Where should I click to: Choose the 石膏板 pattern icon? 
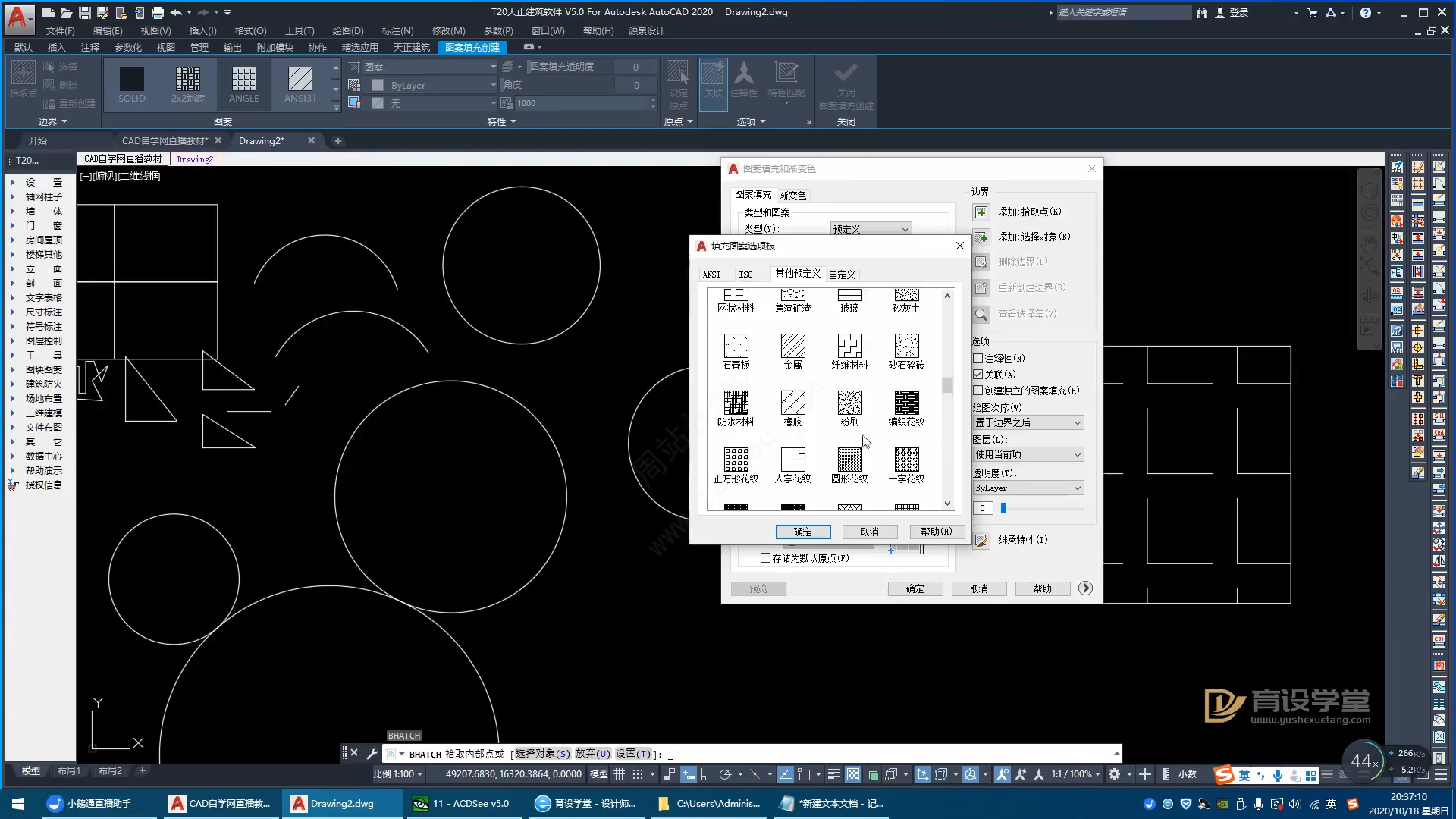(x=736, y=346)
